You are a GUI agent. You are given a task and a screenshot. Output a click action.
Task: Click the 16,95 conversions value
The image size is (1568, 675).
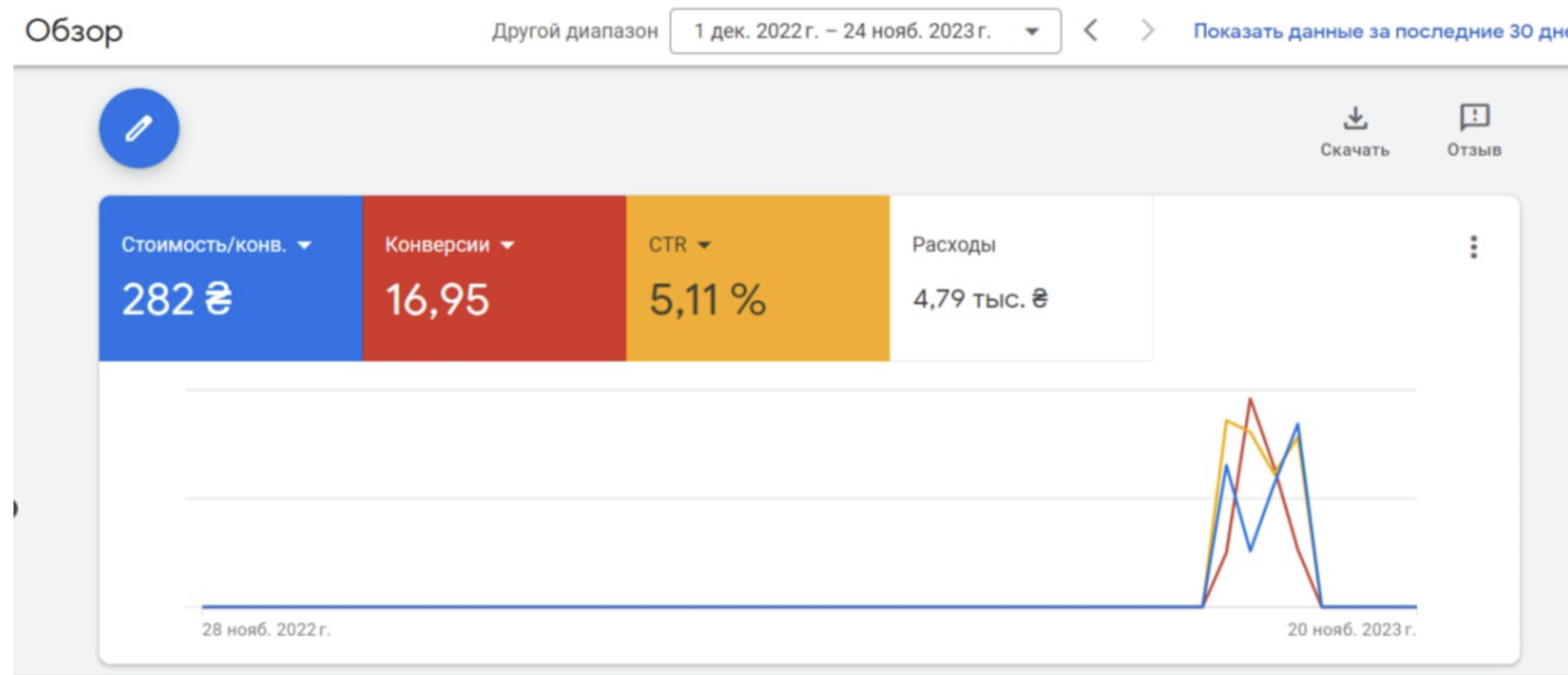coord(437,300)
